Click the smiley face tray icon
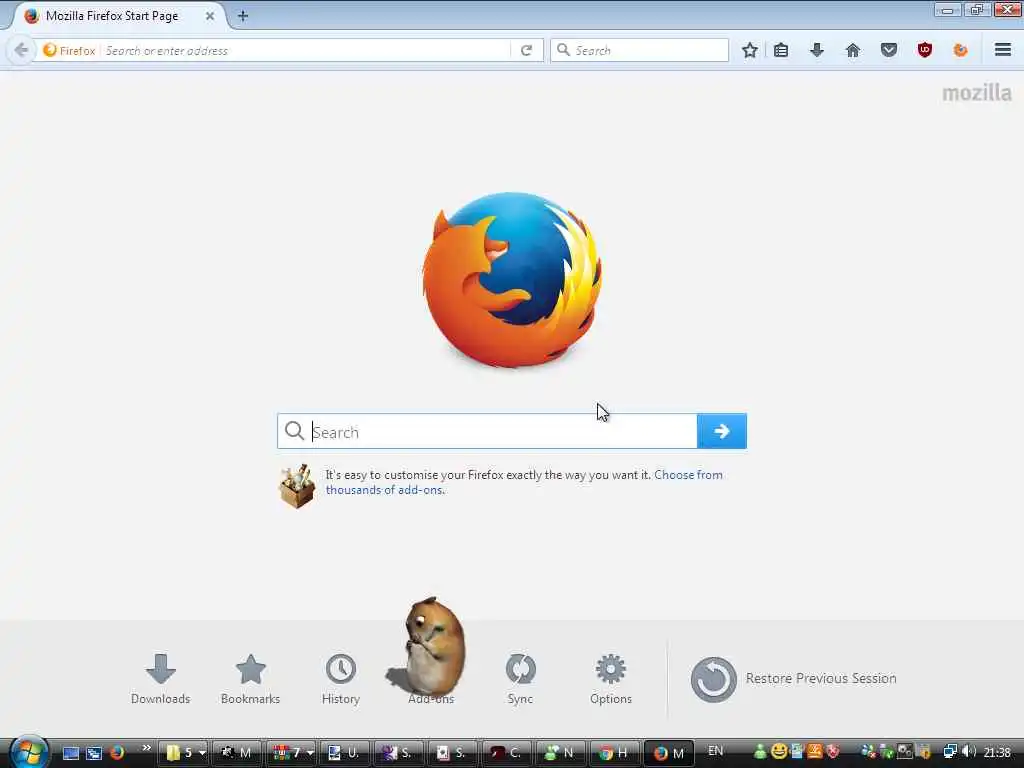 click(x=778, y=752)
